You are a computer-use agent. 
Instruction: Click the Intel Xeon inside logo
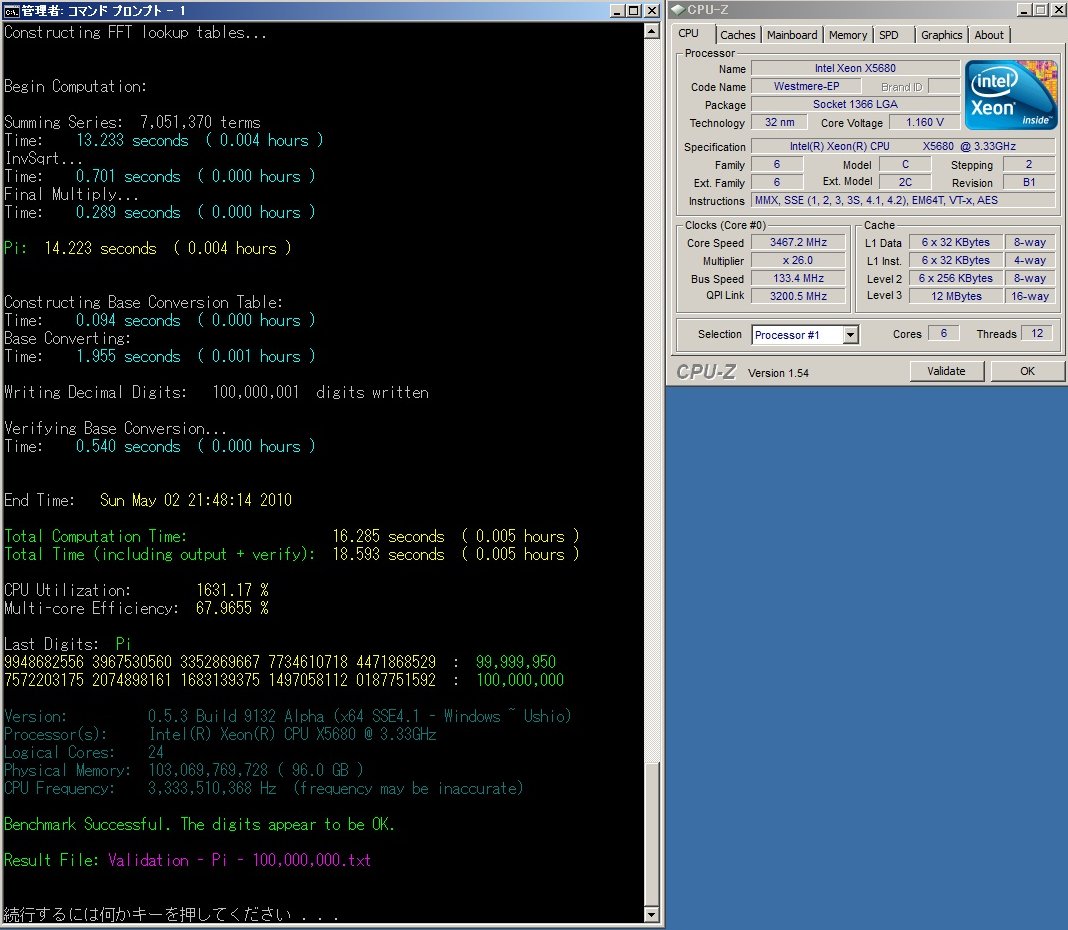pyautogui.click(x=1010, y=94)
